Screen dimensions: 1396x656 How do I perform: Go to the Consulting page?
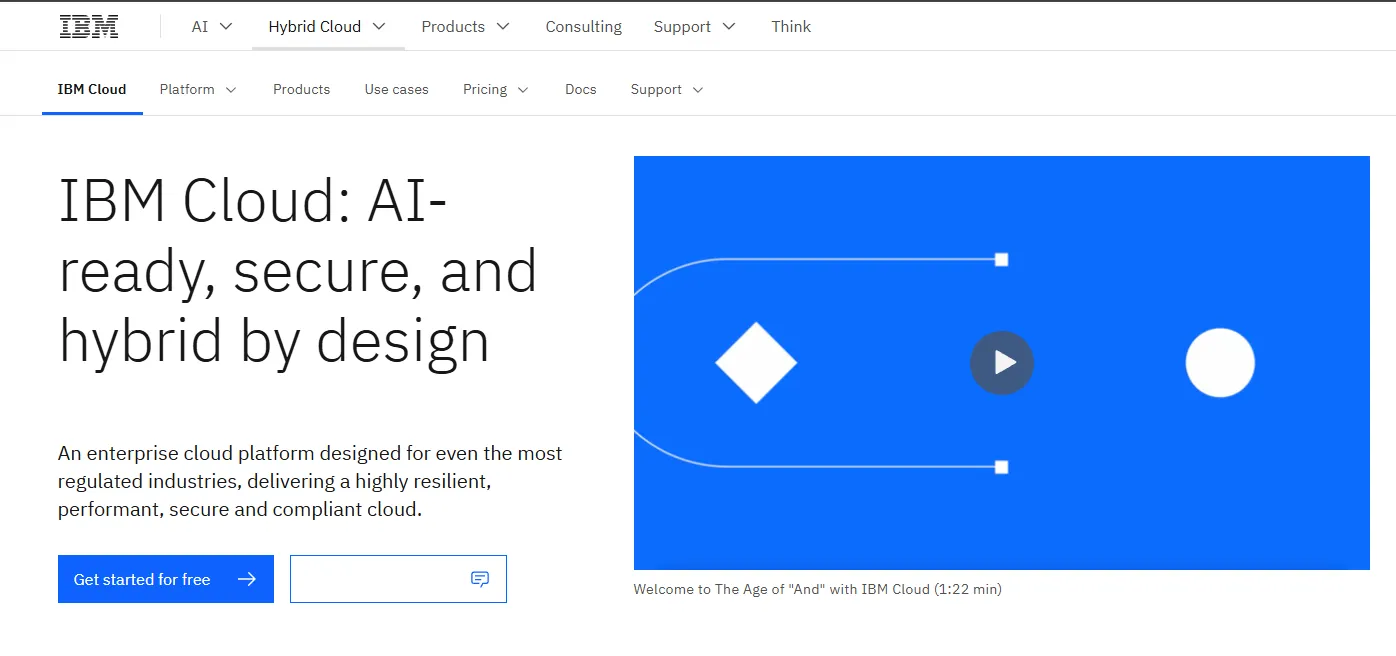point(584,27)
